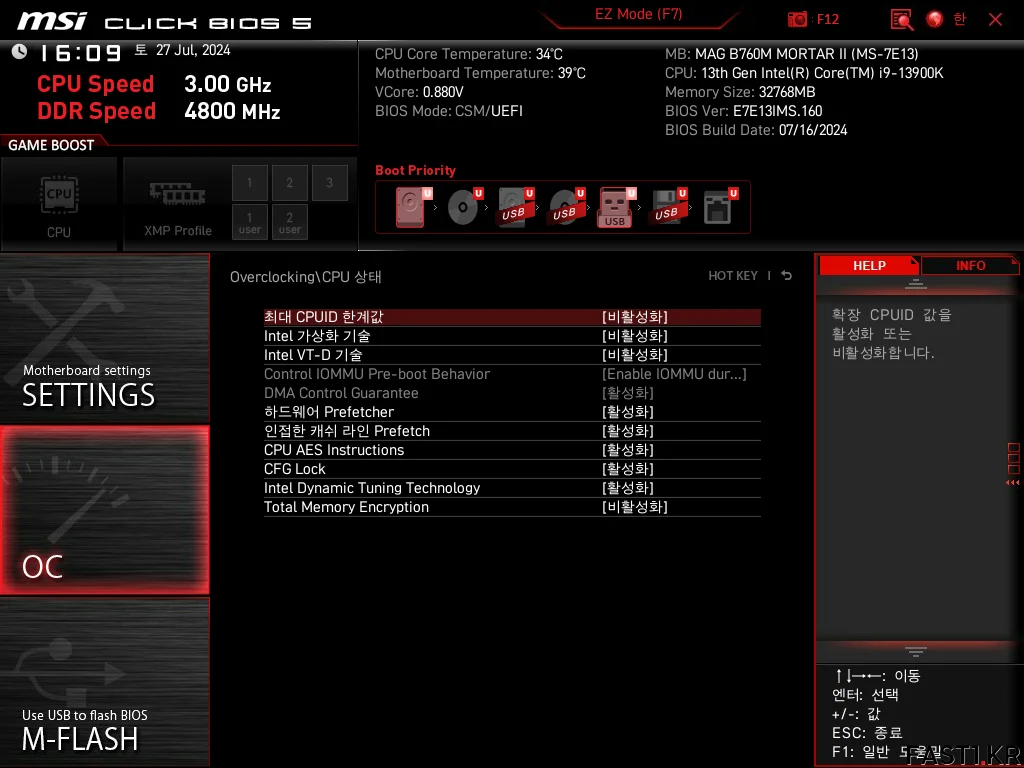Select the highlighted USB key boot icon
The width and height of the screenshot is (1024, 768).
tap(617, 207)
